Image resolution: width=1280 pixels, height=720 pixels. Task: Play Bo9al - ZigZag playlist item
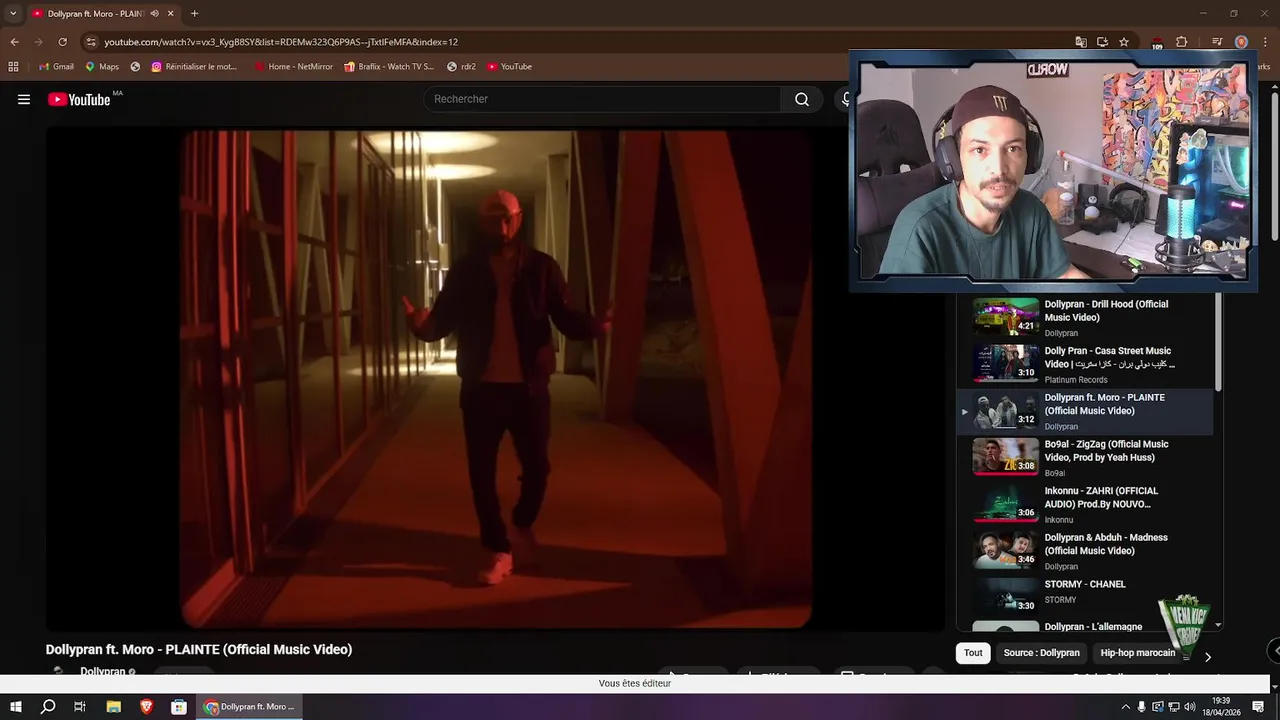point(1085,458)
